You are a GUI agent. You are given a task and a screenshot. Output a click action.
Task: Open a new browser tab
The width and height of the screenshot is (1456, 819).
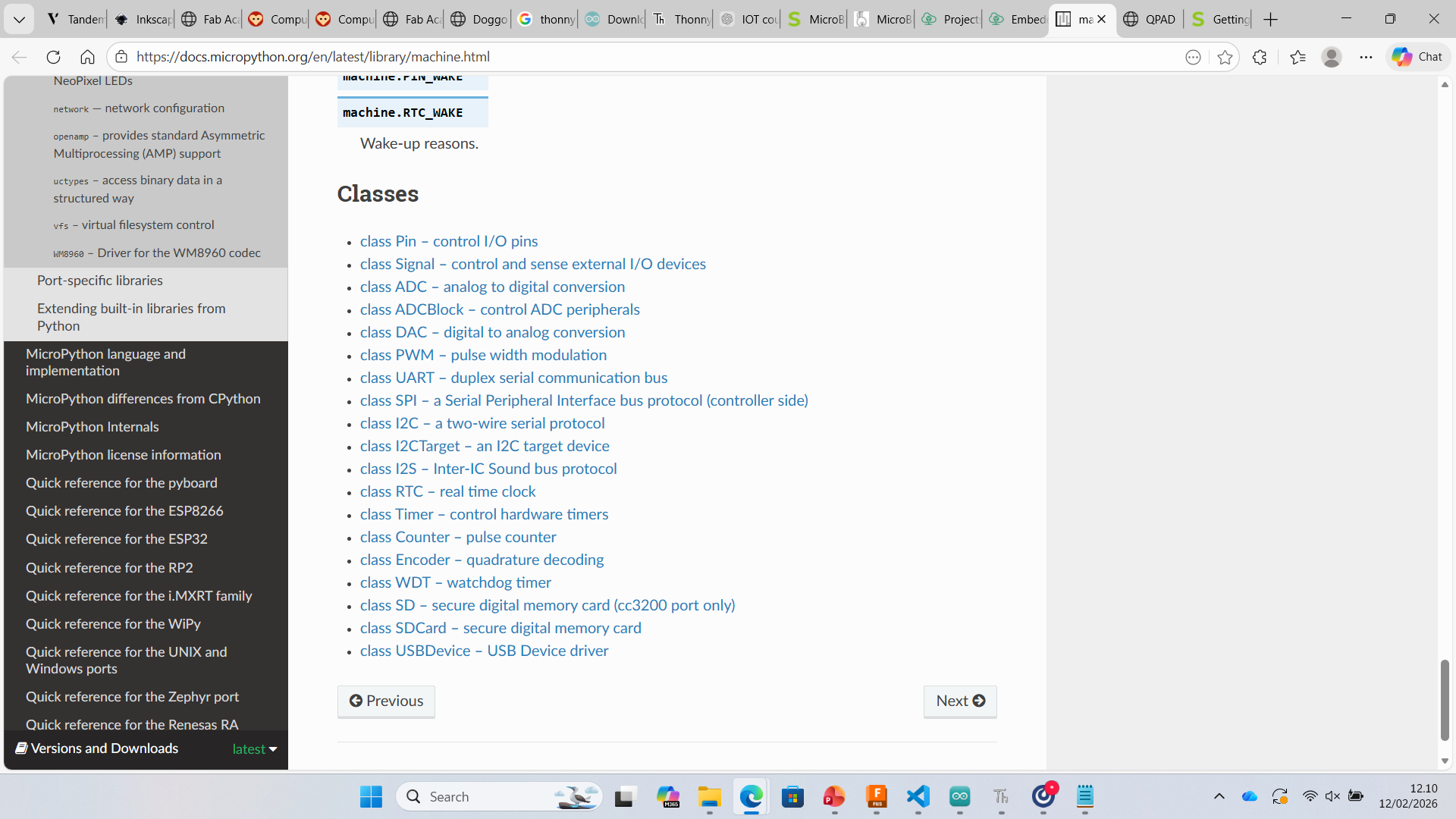(1271, 19)
